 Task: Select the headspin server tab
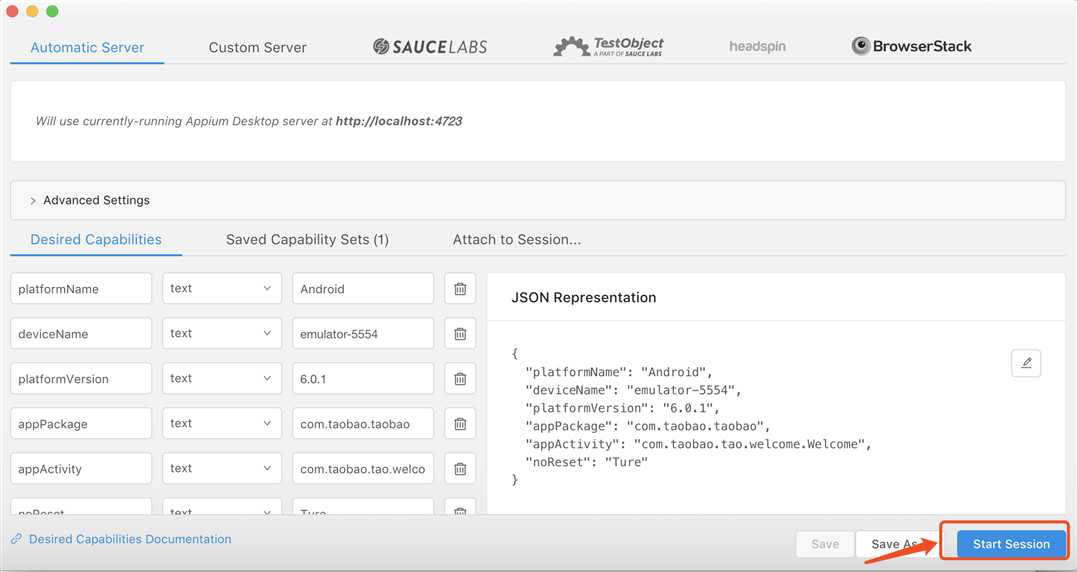tap(757, 47)
